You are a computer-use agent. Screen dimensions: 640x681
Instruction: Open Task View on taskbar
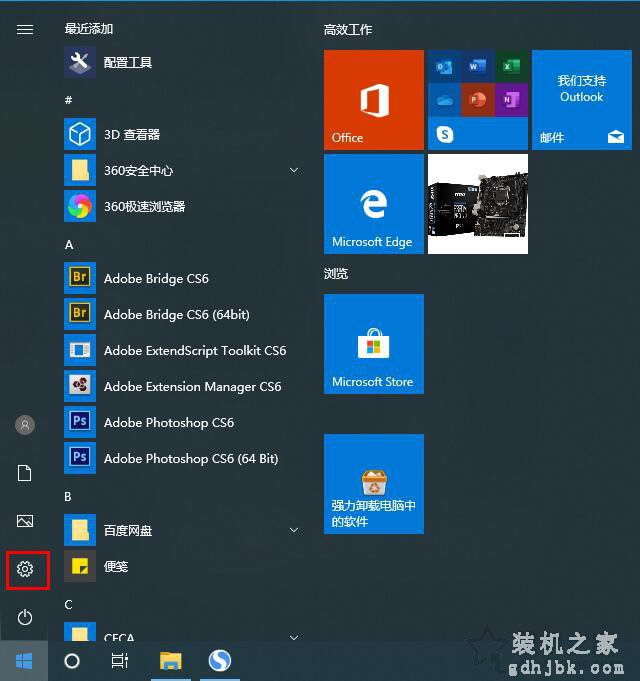pyautogui.click(x=120, y=661)
